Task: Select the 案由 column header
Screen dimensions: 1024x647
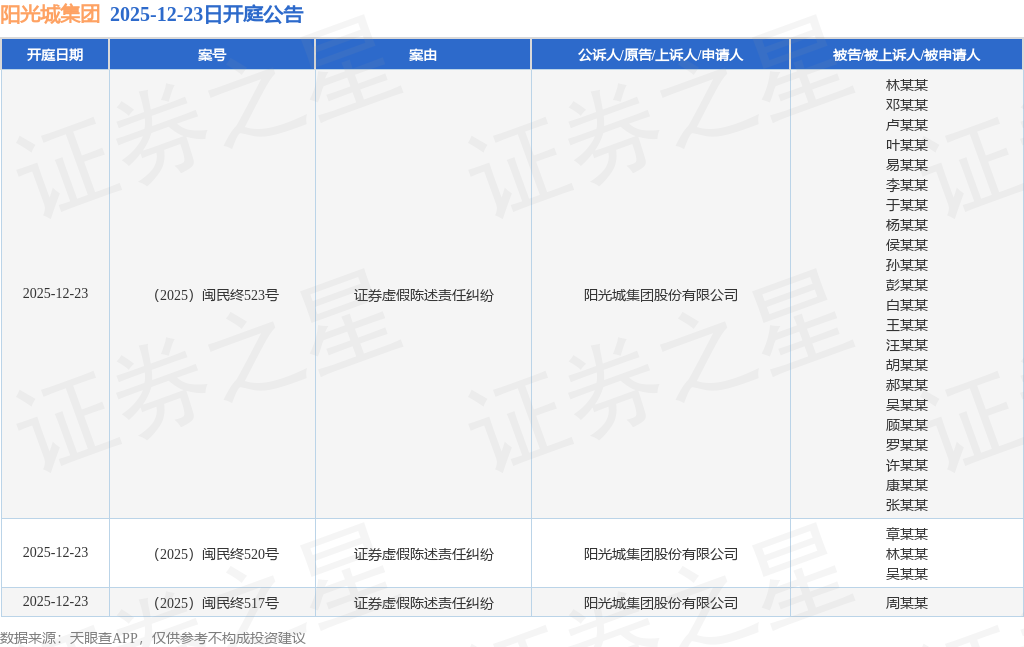Action: [x=423, y=55]
